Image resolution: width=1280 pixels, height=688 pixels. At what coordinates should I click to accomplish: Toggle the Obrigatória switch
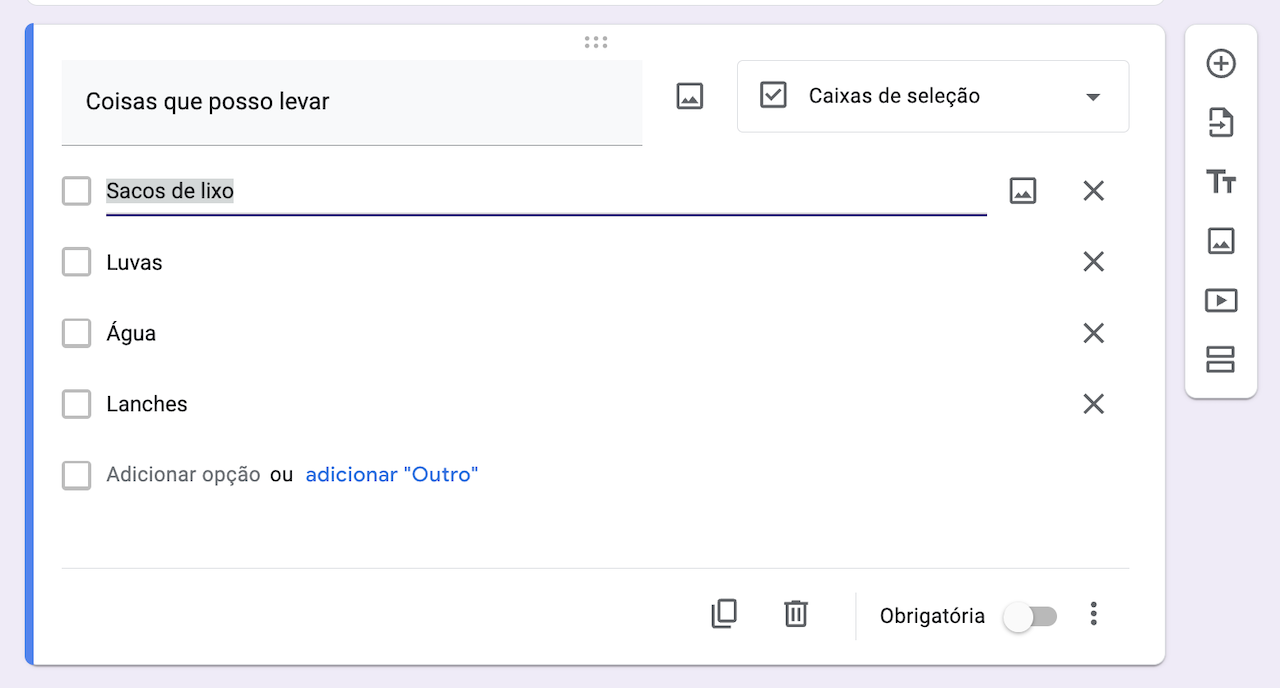point(1030,616)
